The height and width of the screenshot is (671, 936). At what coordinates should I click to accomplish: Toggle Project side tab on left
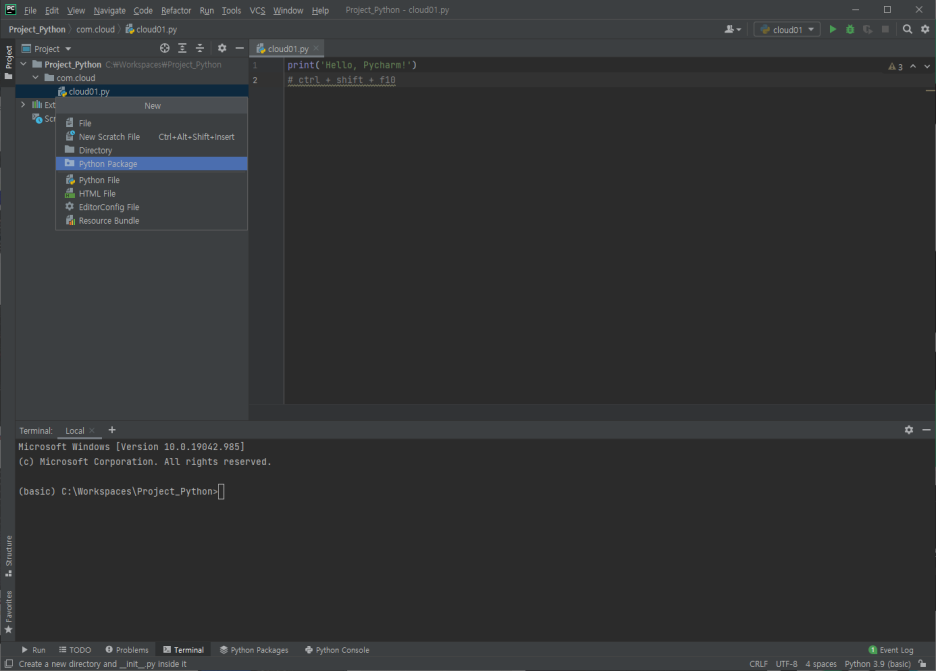tap(8, 62)
